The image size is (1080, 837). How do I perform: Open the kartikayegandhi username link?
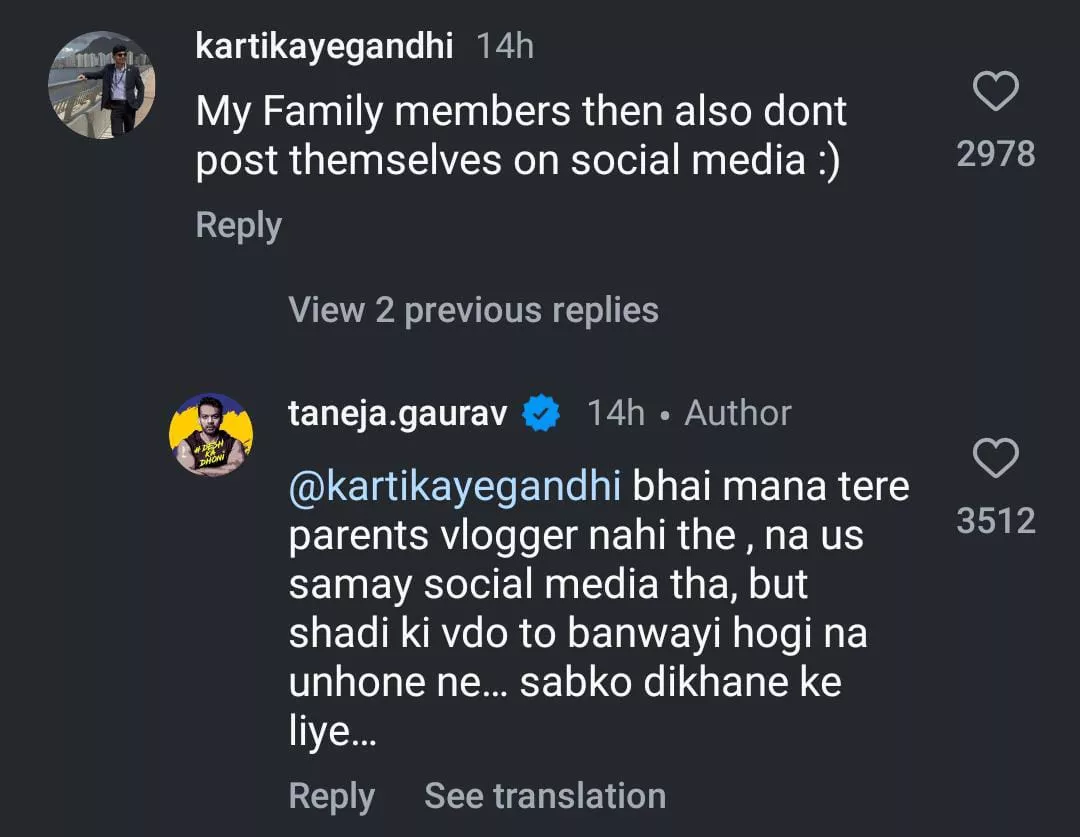pos(325,46)
